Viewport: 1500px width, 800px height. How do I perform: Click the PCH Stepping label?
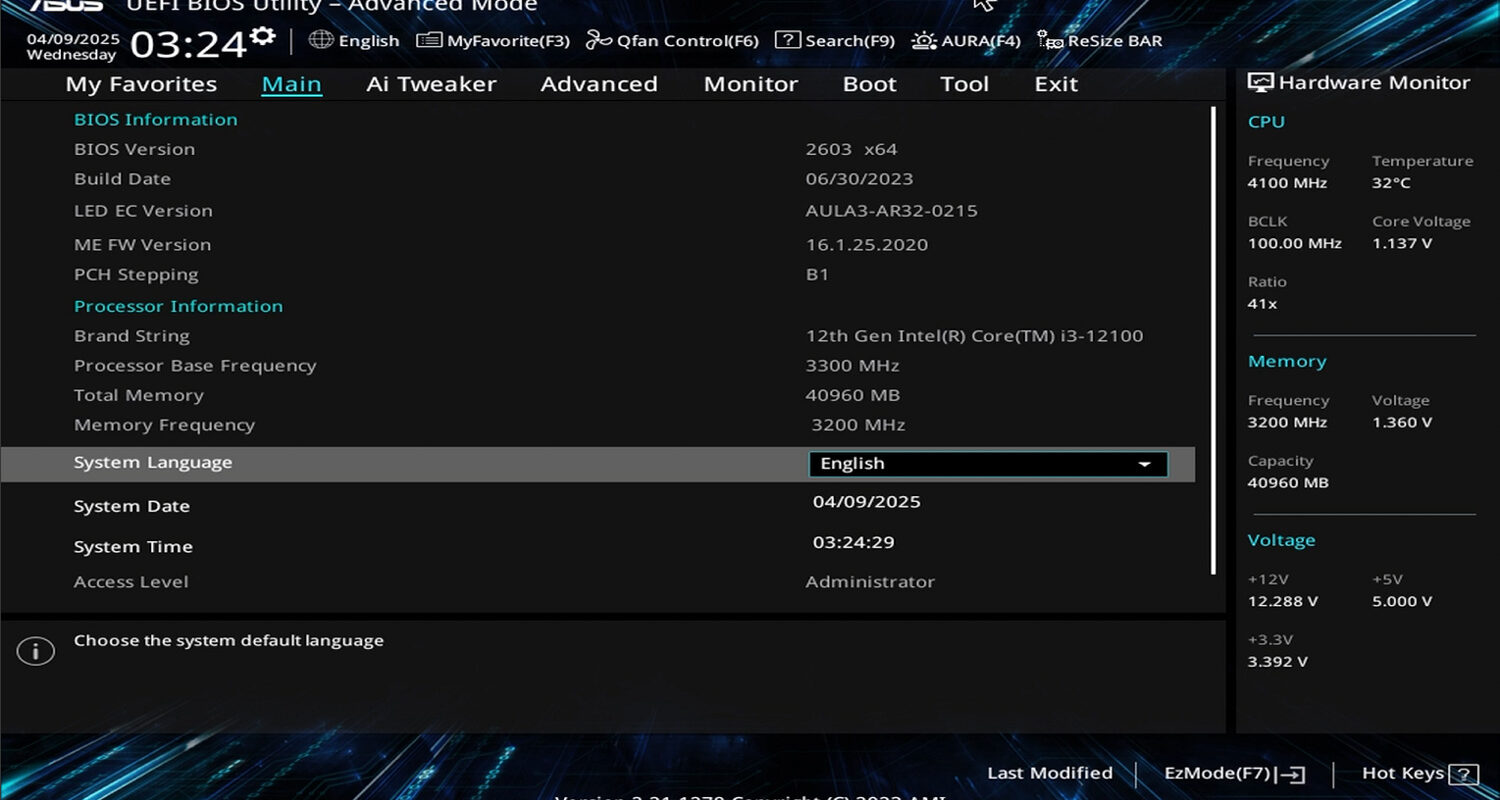136,275
